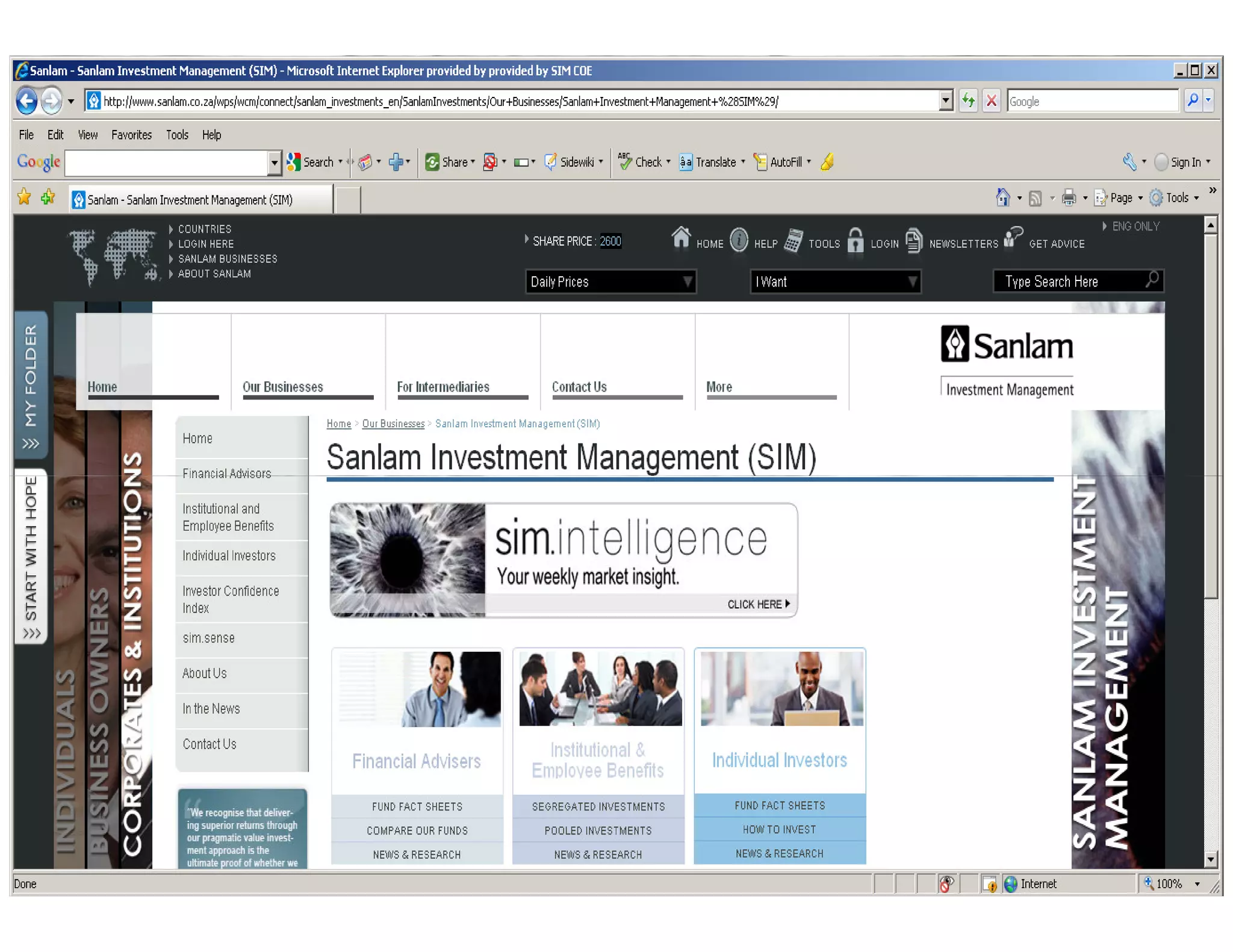Click the Favorites star icon

coord(24,197)
